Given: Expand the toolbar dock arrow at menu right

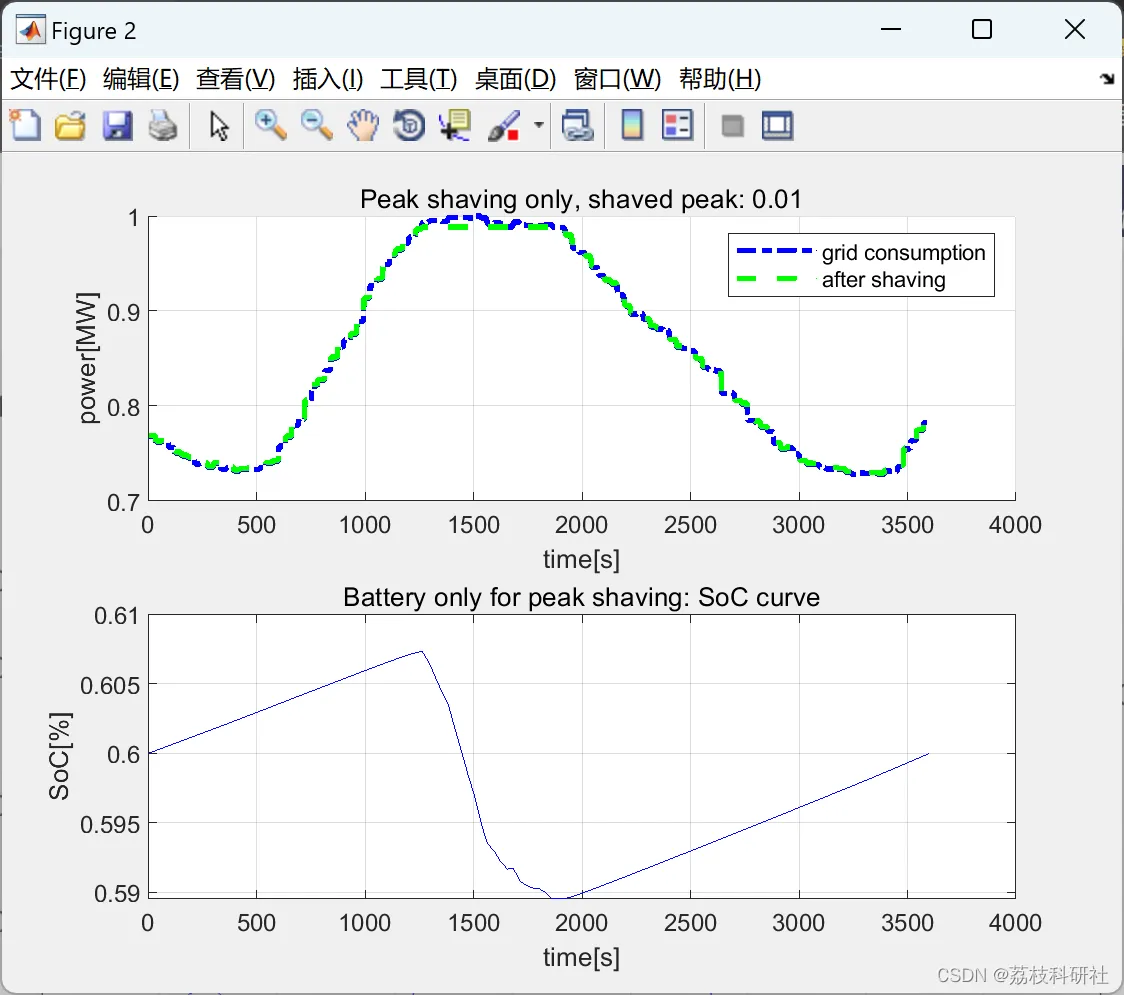Looking at the screenshot, I should [1108, 79].
